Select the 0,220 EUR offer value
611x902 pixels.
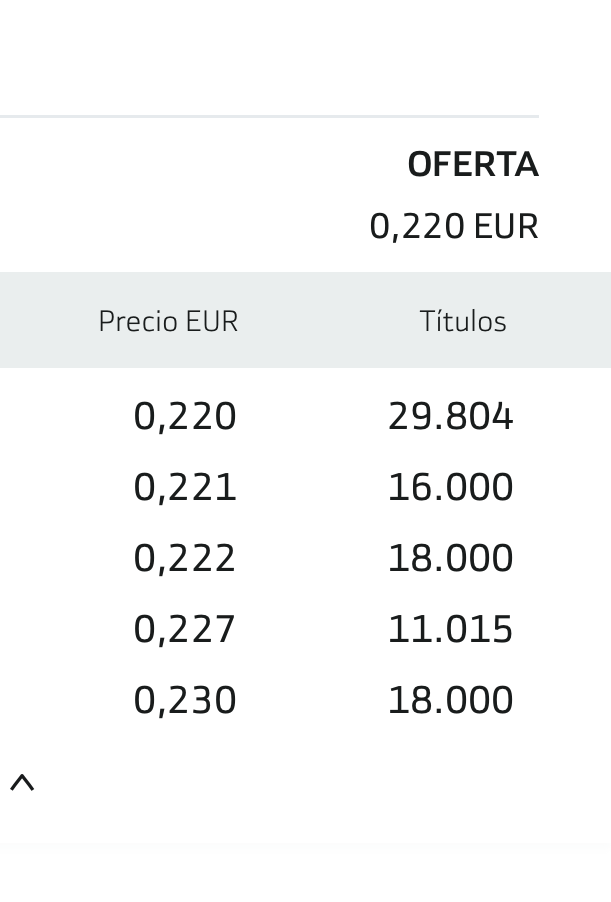(454, 226)
